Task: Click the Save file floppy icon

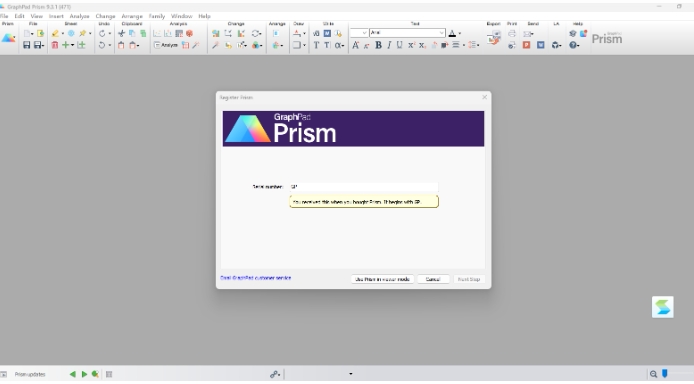Action: point(27,45)
